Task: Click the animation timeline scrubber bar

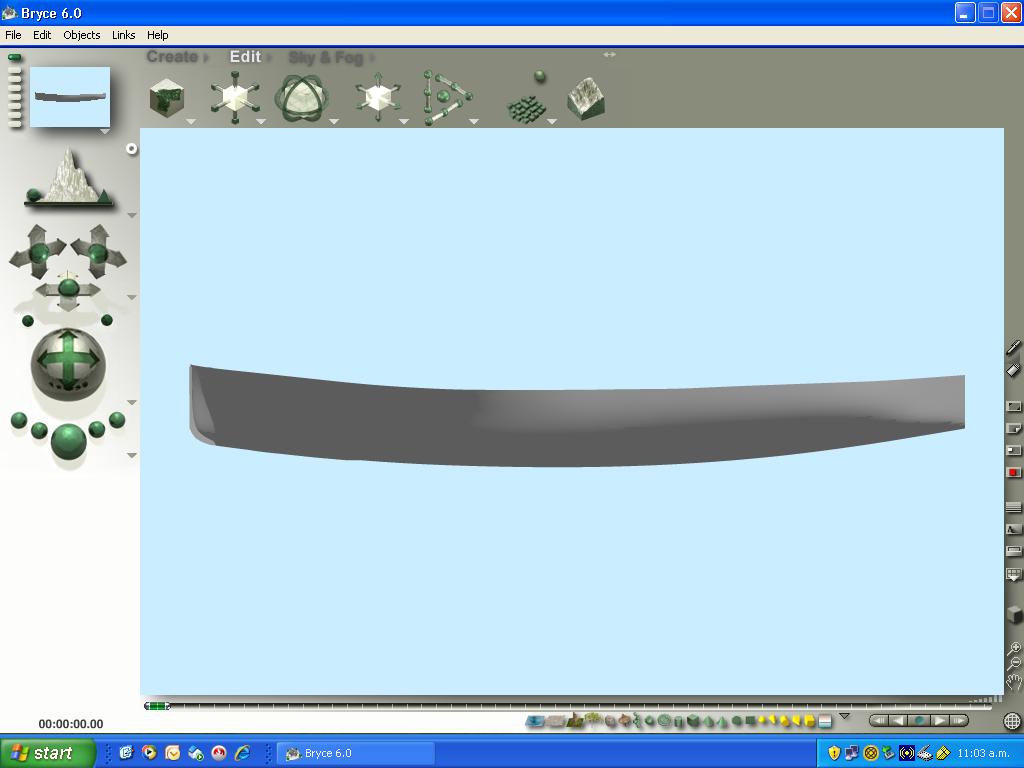Action: coord(570,706)
